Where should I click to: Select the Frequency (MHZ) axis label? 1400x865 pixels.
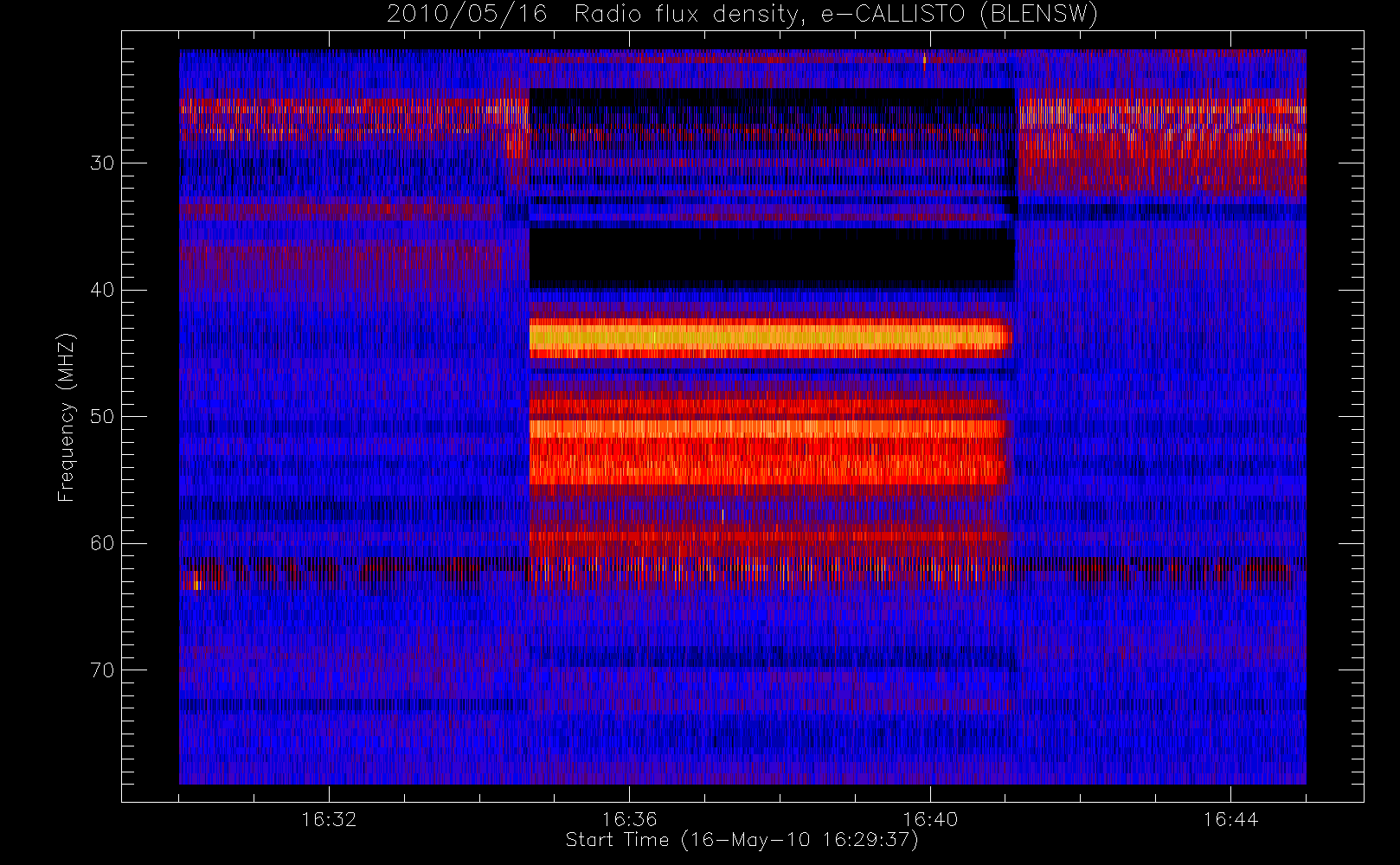tap(67, 417)
